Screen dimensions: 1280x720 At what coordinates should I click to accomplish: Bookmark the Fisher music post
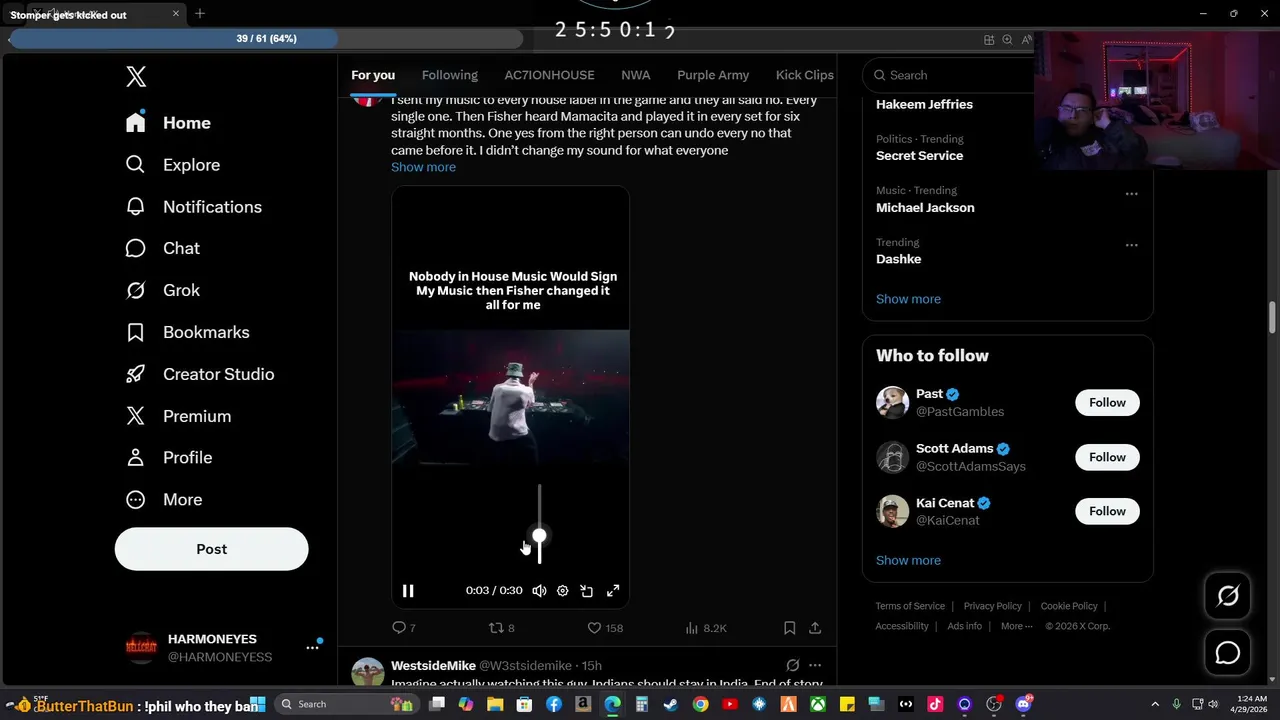(789, 628)
